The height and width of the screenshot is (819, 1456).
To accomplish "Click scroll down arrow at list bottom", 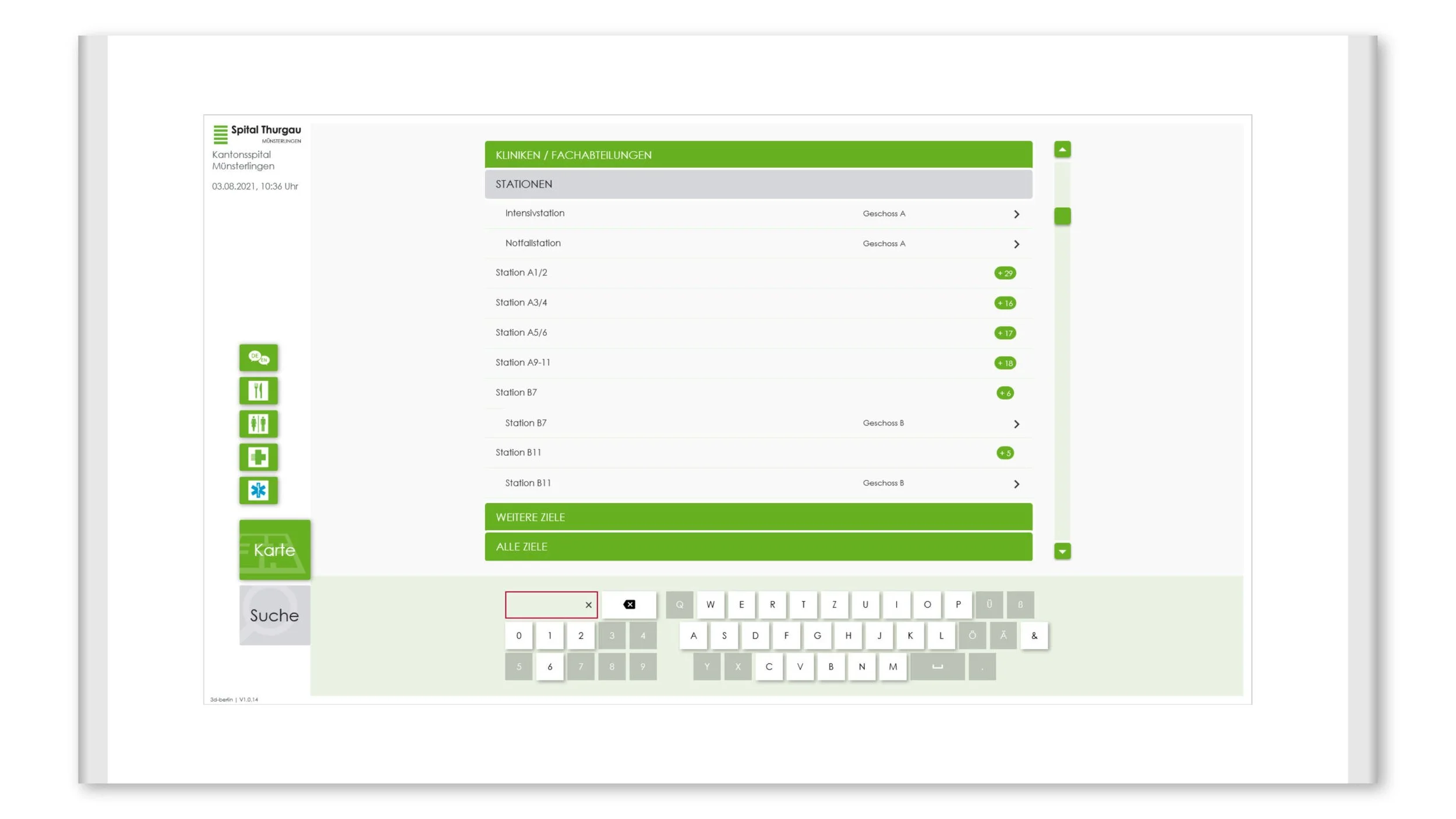I will coord(1062,551).
